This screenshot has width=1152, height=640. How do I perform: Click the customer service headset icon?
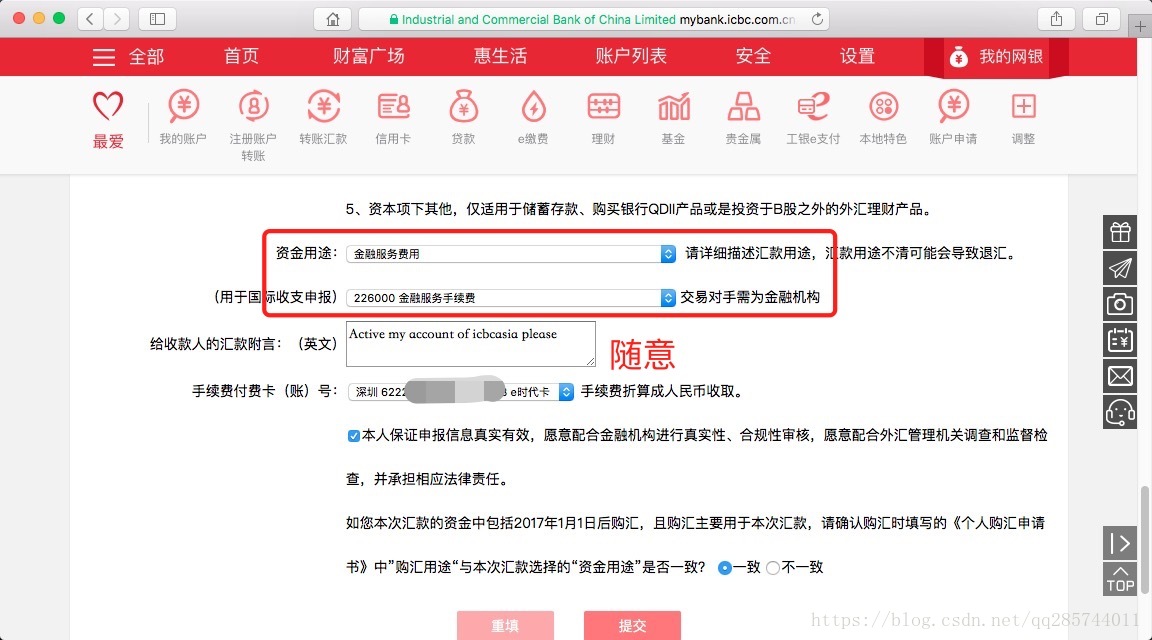(x=1120, y=412)
